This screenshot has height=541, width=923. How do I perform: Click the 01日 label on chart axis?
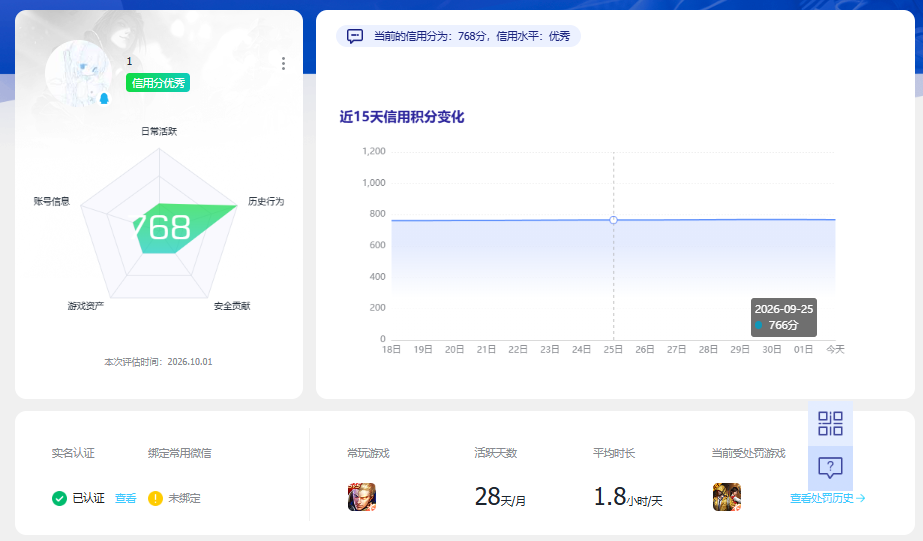click(x=804, y=350)
